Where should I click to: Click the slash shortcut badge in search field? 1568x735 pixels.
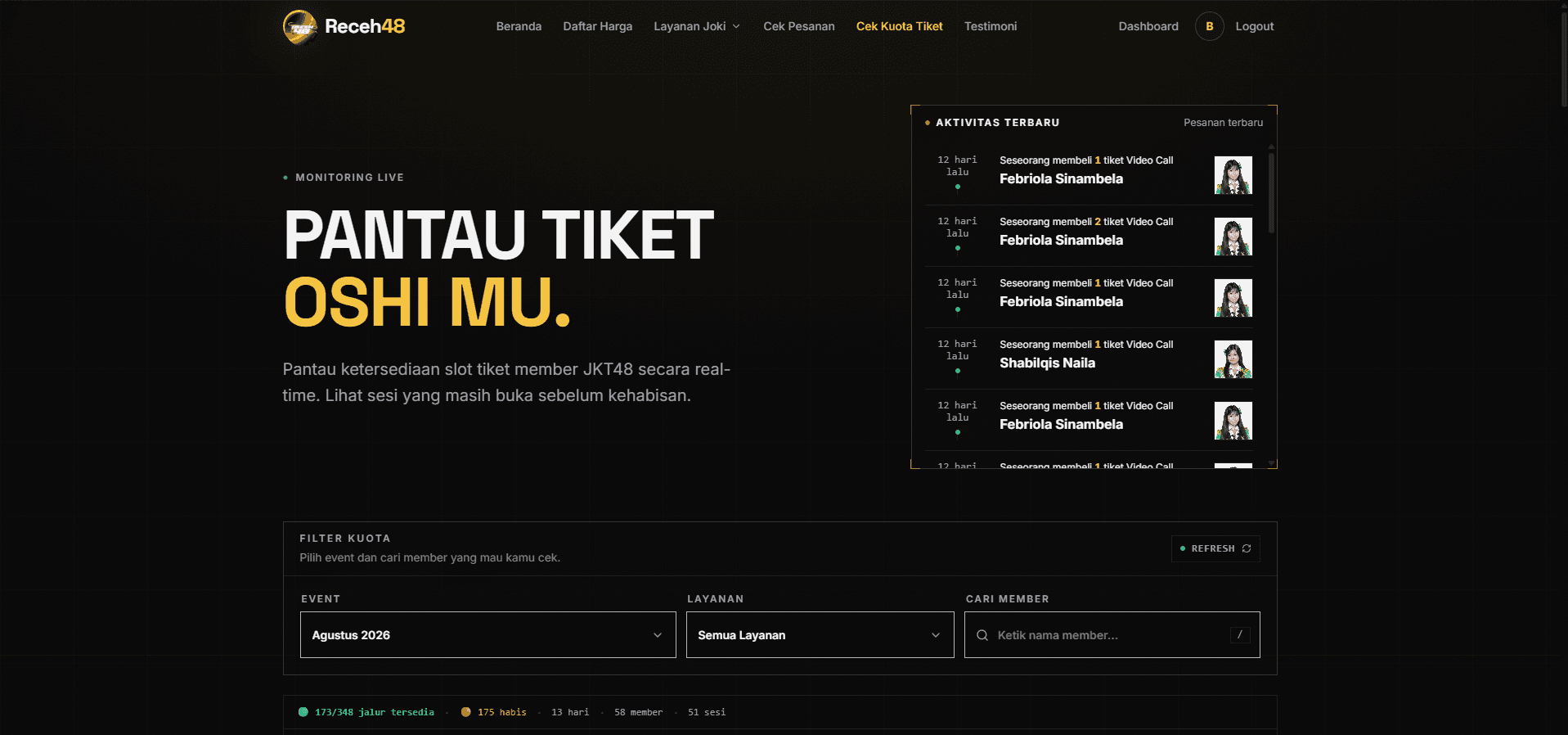tap(1240, 635)
